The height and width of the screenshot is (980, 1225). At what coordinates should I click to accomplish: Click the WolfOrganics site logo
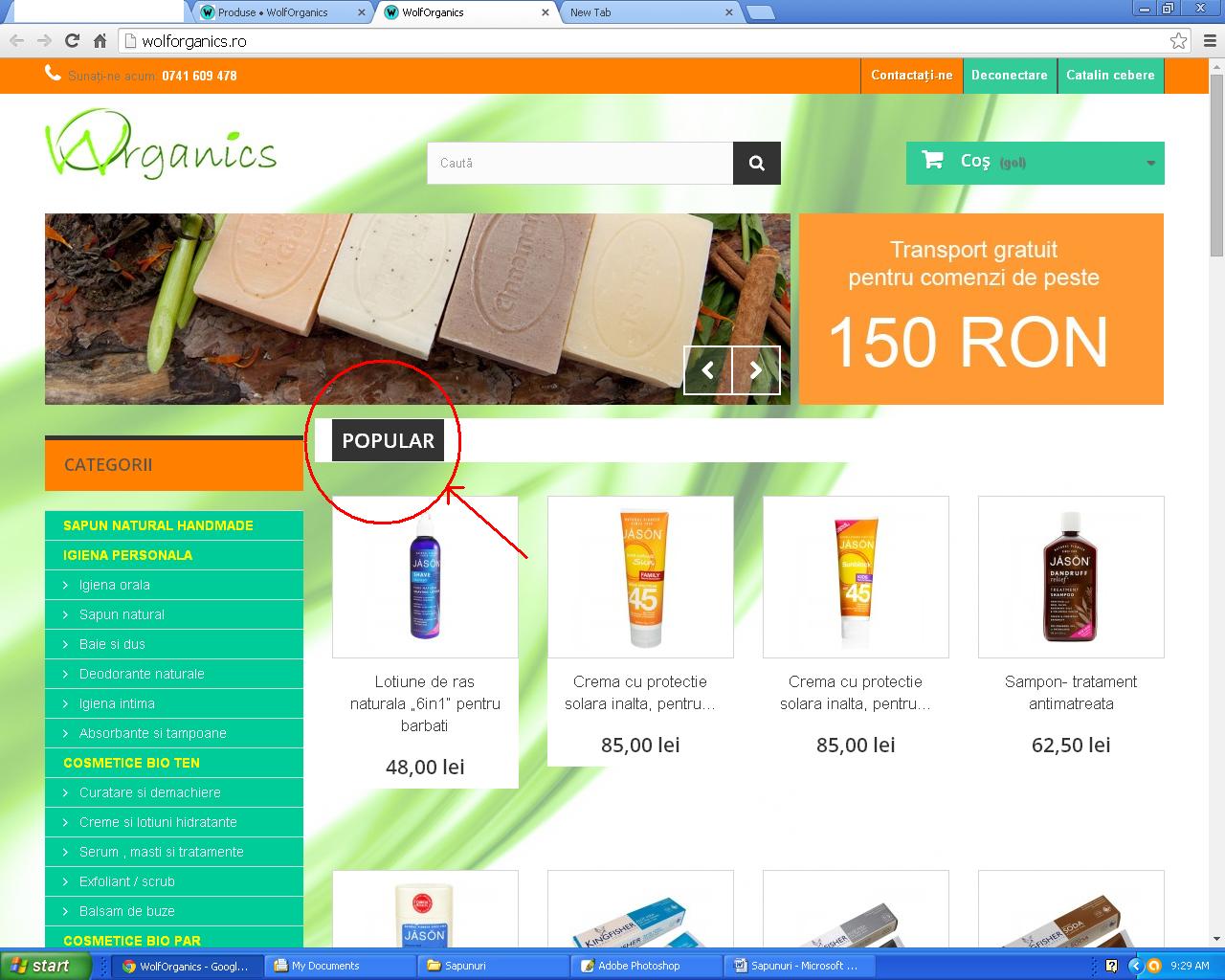161,146
